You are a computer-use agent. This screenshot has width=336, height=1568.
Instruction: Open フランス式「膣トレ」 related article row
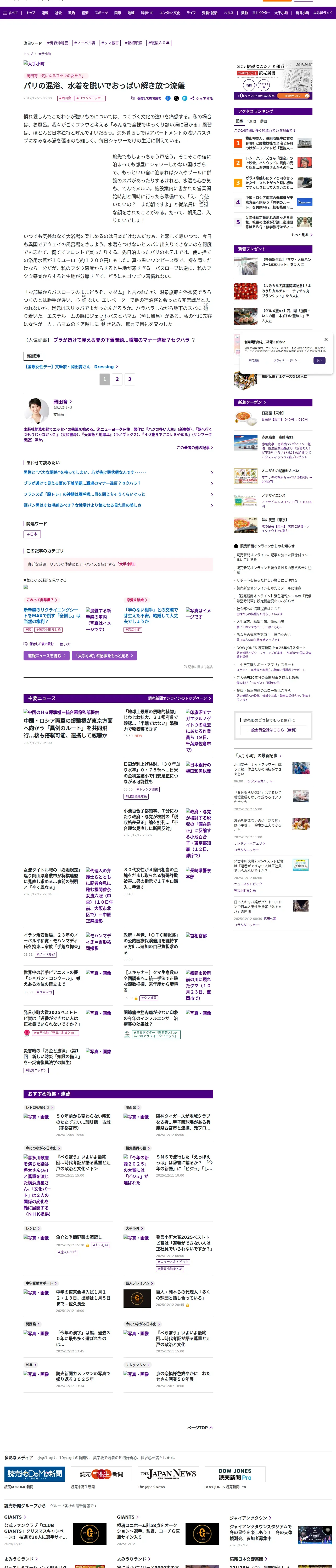(x=118, y=494)
